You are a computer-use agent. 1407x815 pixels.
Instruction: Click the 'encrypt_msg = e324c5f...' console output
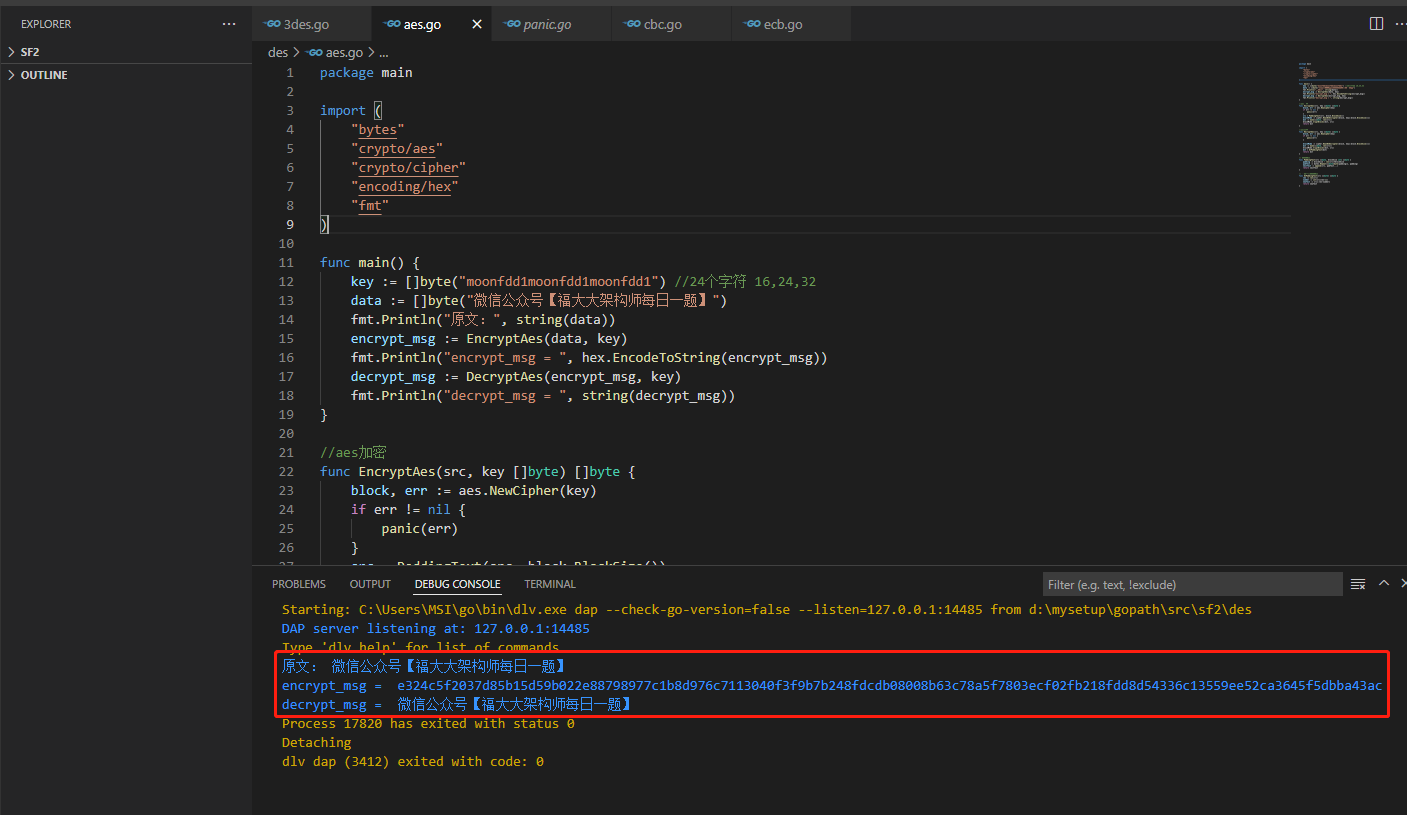coord(832,685)
